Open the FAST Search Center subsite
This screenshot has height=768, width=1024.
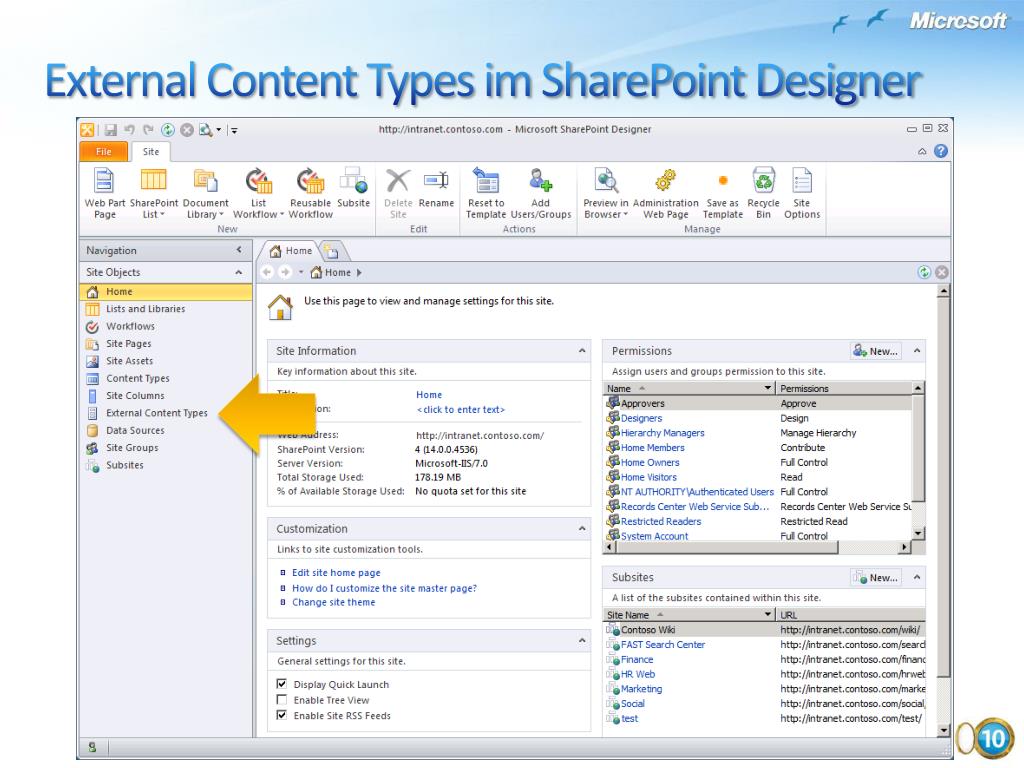pos(663,645)
